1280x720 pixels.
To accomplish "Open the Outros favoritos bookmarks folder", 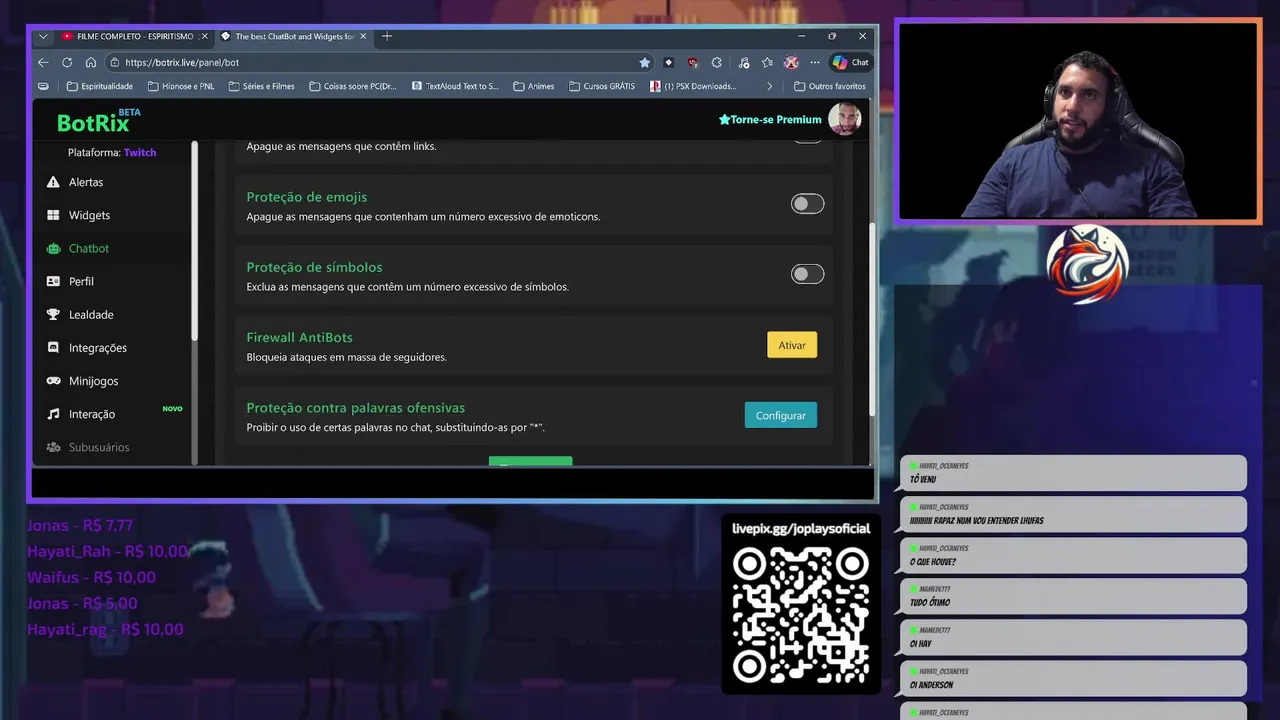I will [x=830, y=86].
